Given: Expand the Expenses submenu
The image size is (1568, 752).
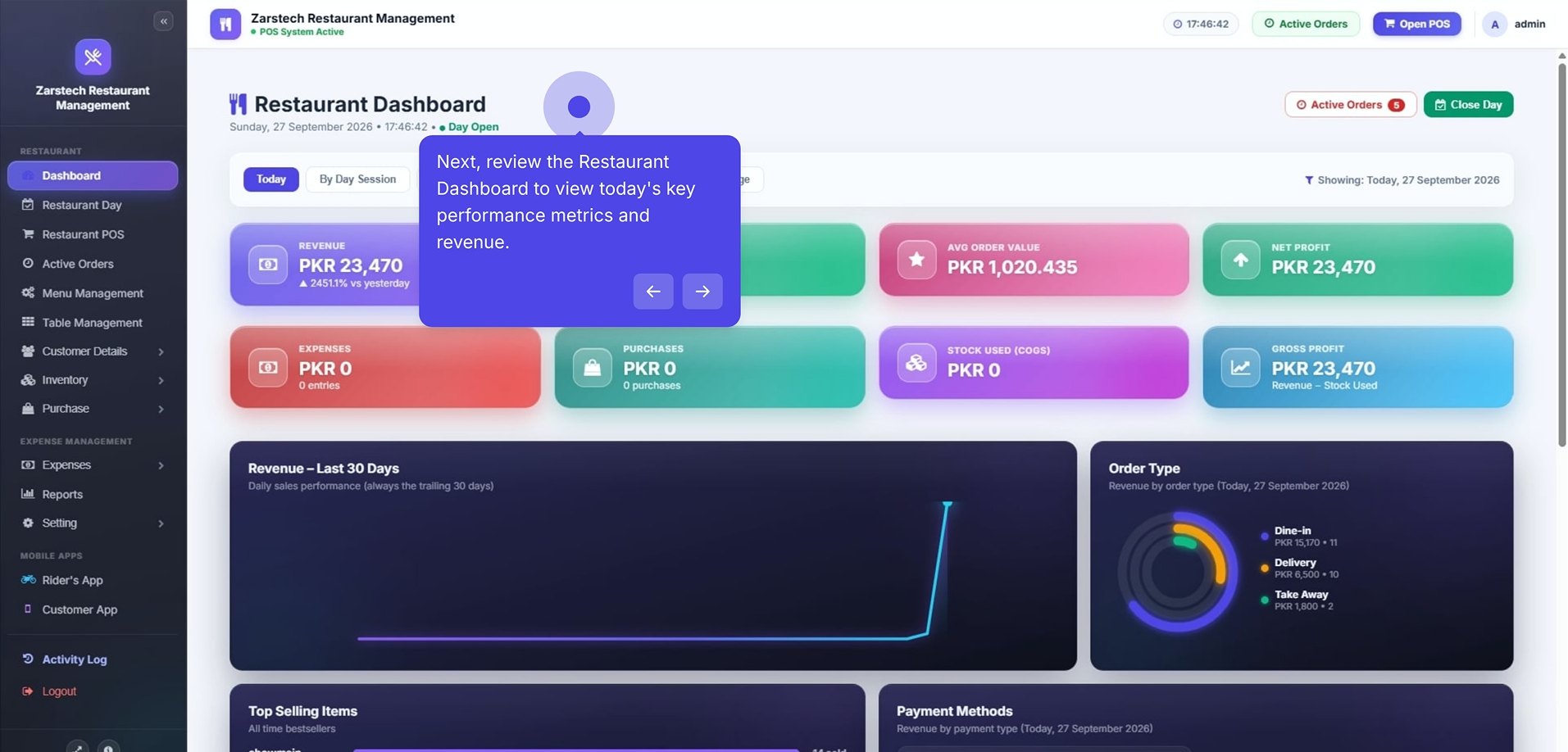Looking at the screenshot, I should click(x=93, y=465).
